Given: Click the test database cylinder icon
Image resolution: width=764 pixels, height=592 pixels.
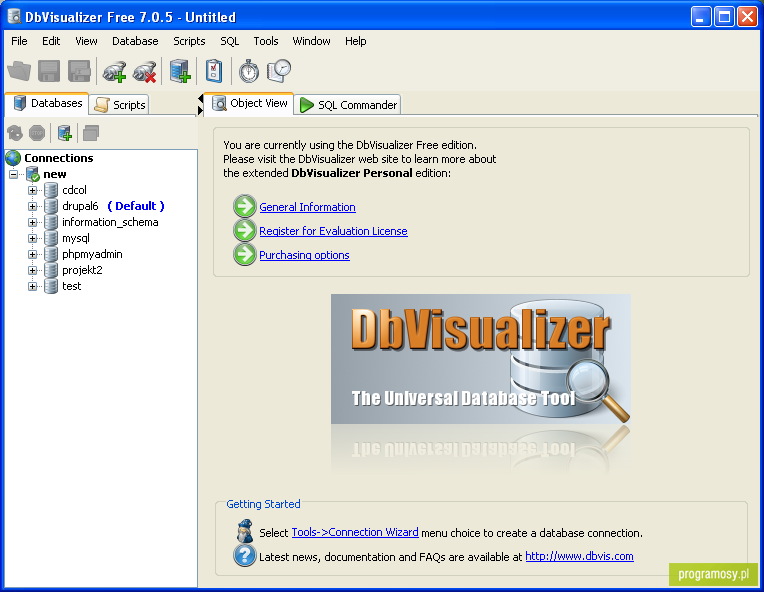Looking at the screenshot, I should click(x=51, y=286).
